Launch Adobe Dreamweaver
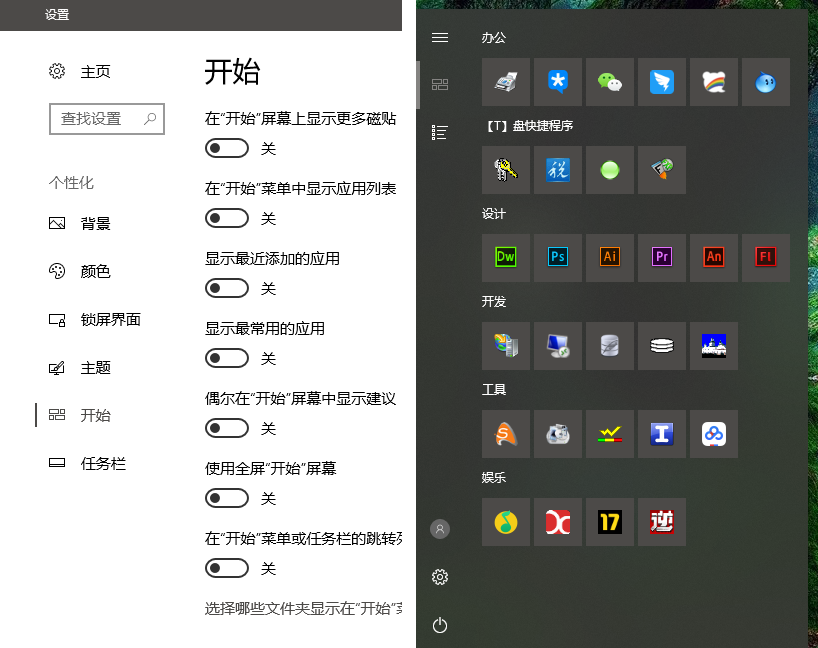 [x=506, y=257]
